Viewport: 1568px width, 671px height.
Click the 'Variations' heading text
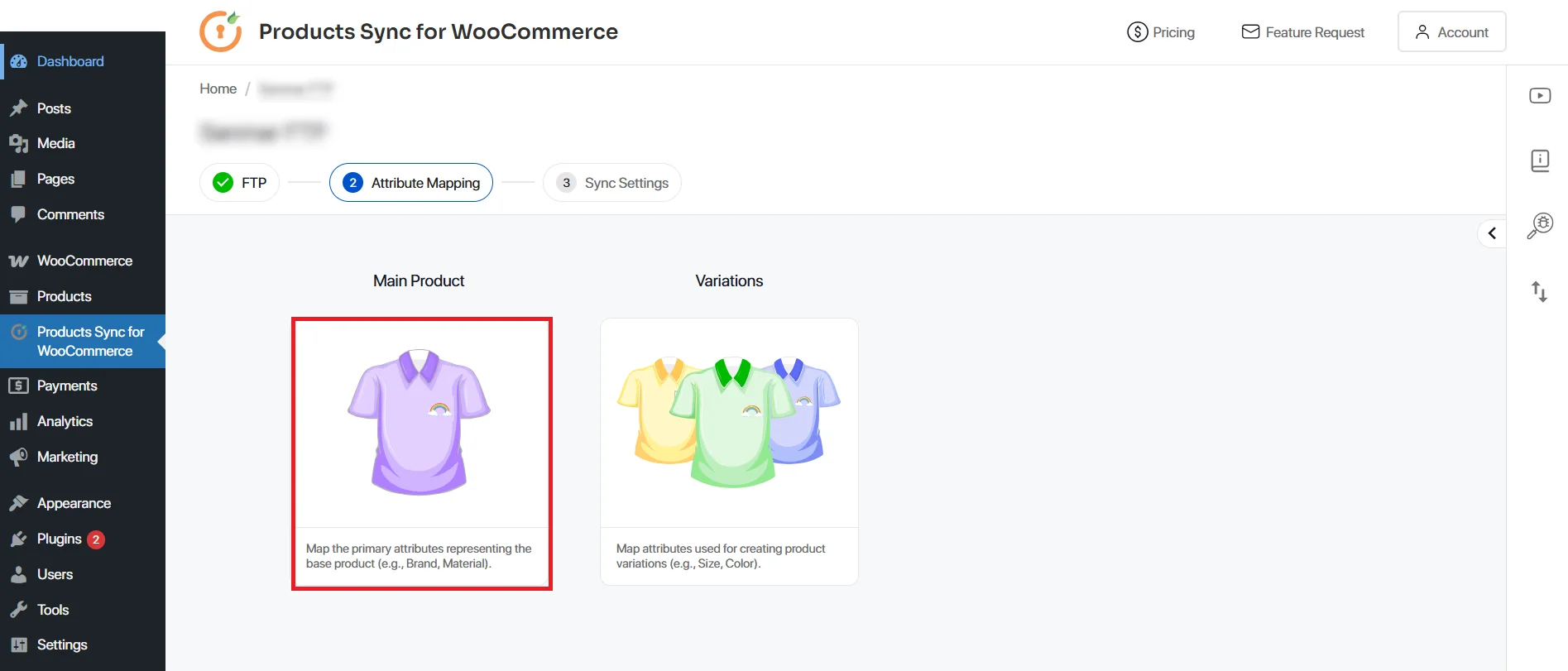point(729,280)
